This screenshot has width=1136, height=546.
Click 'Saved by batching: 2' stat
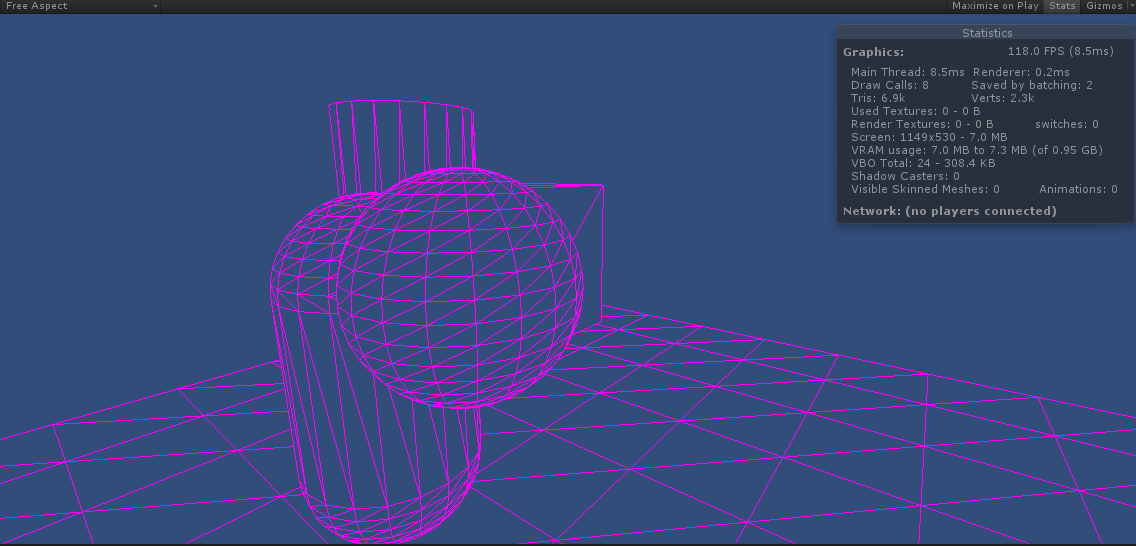[1032, 85]
